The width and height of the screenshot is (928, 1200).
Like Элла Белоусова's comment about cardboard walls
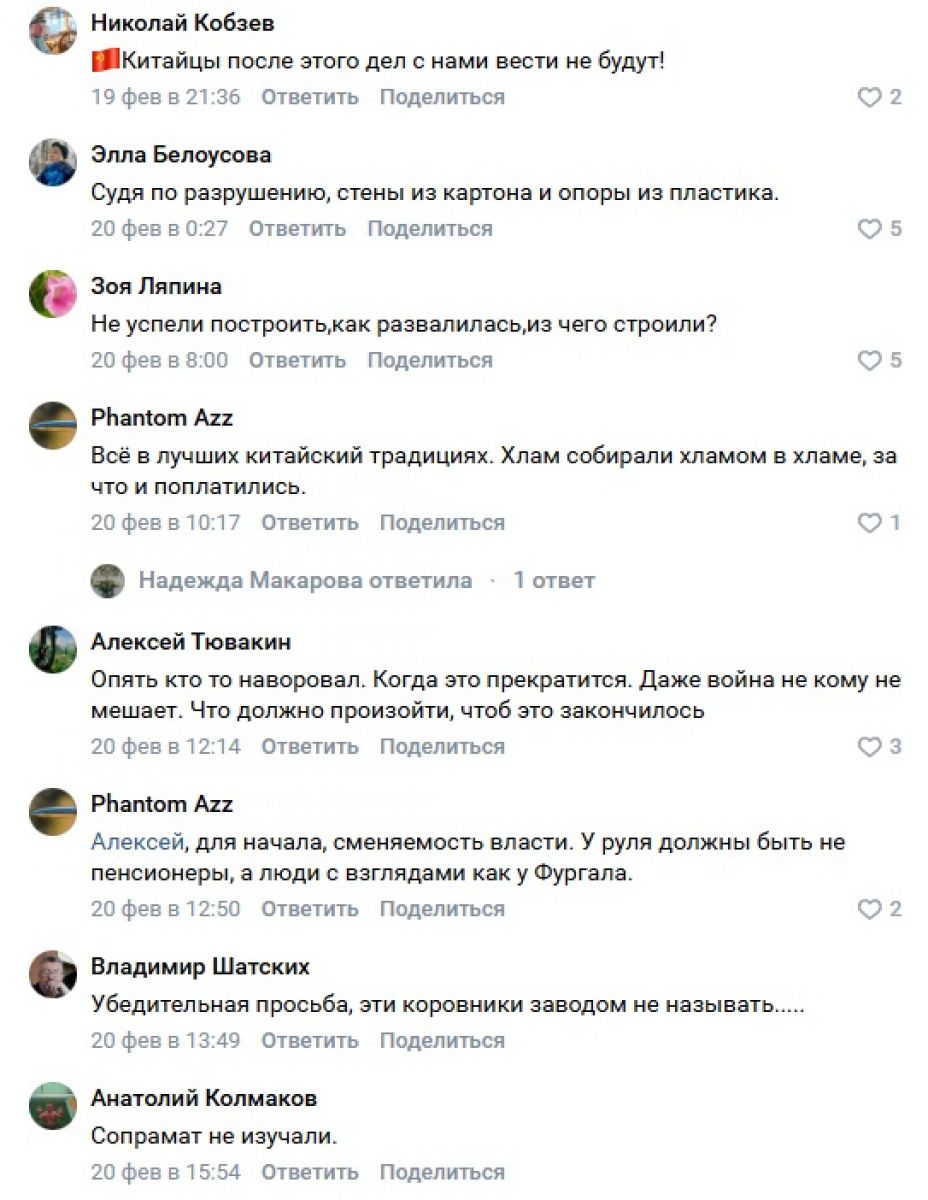869,229
